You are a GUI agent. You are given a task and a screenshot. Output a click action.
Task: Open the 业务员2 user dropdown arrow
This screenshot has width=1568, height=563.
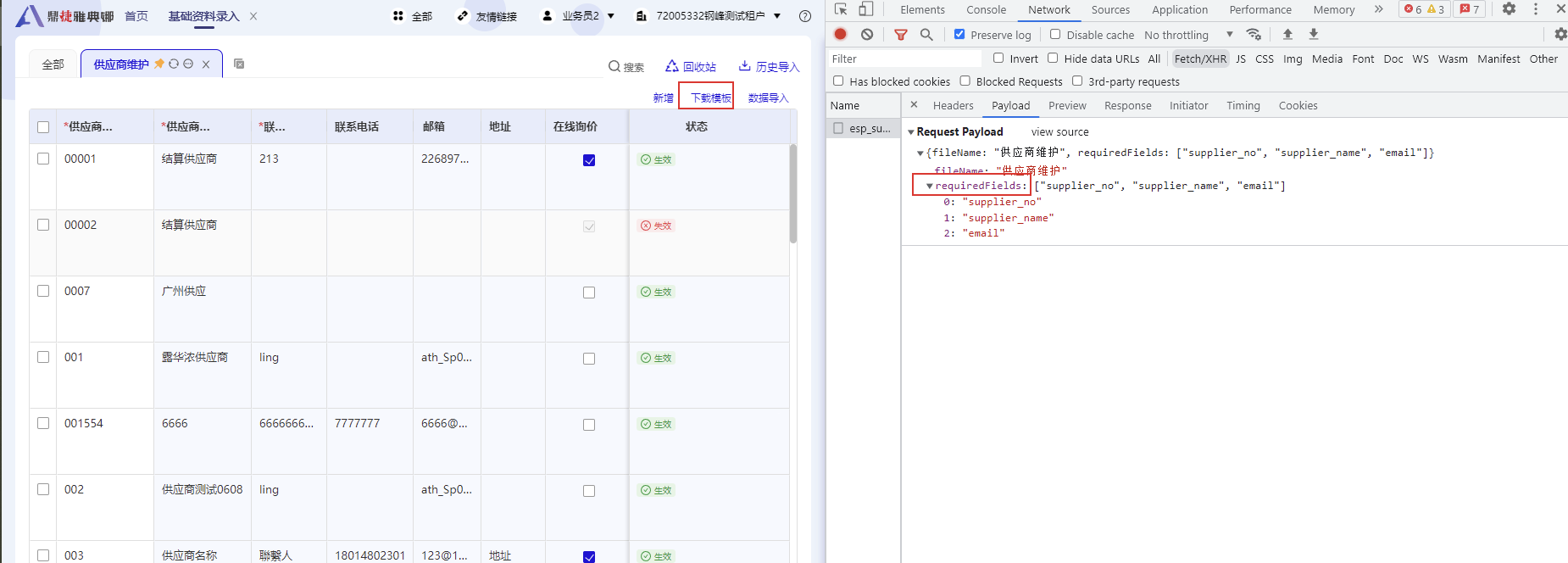[x=610, y=16]
